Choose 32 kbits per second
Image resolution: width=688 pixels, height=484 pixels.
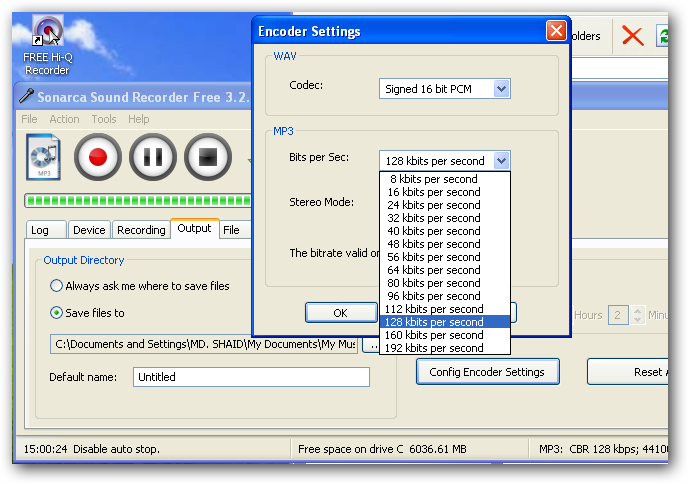pyautogui.click(x=444, y=218)
